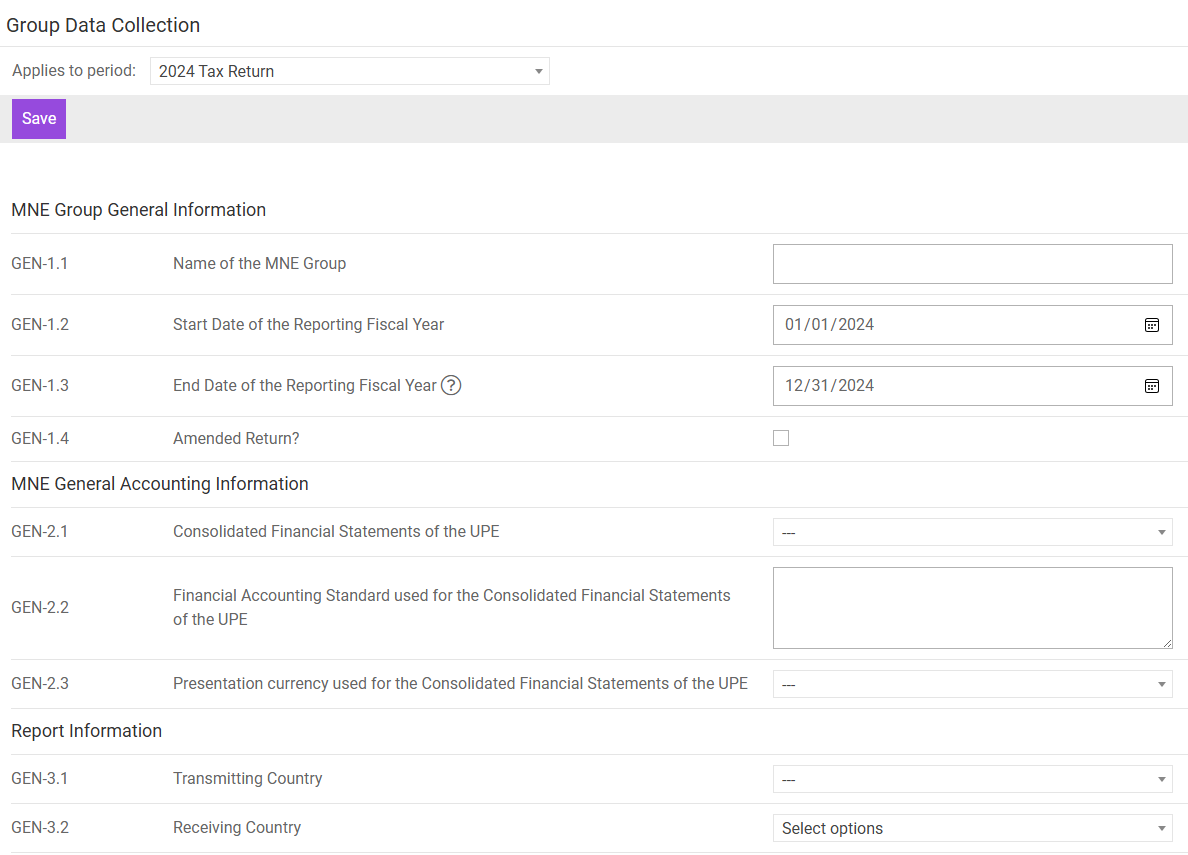Open the Receiving Country Select options list
The image size is (1188, 855).
pyautogui.click(x=972, y=828)
